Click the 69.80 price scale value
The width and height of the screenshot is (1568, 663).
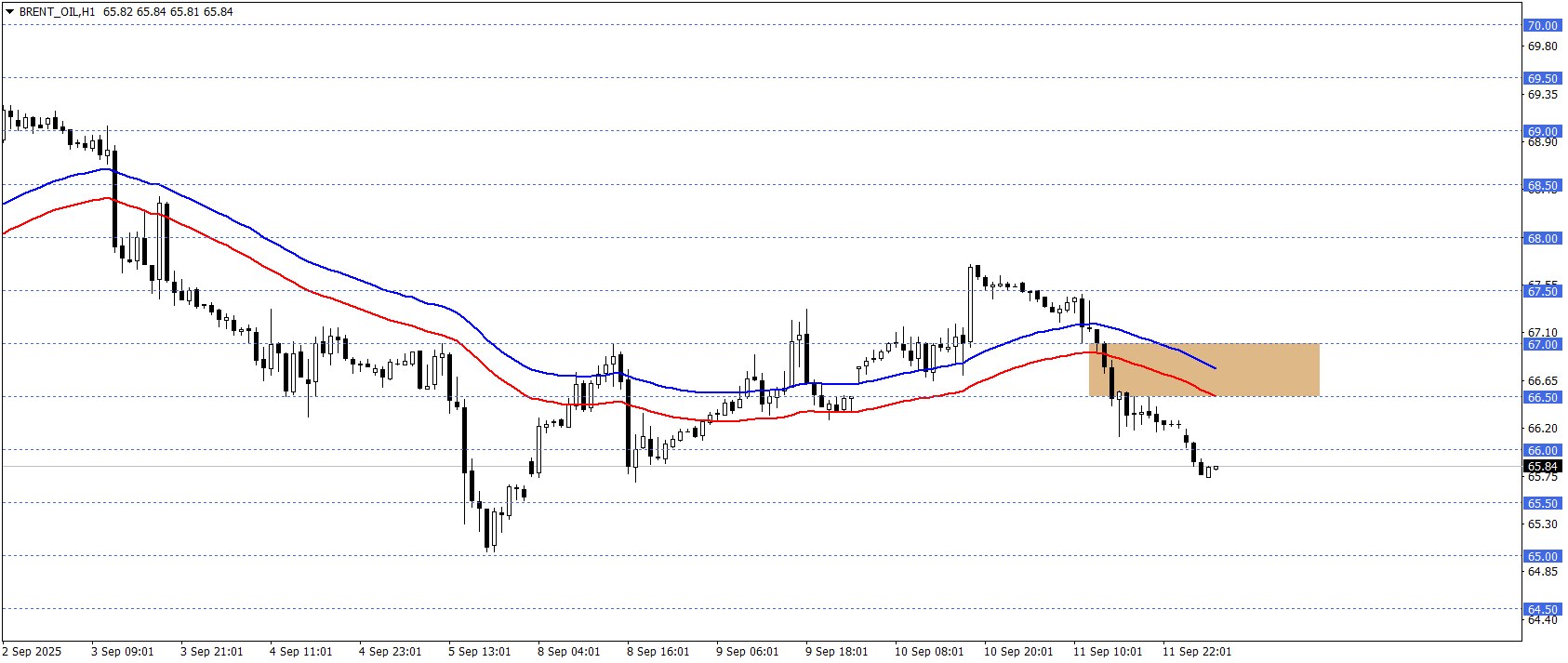pyautogui.click(x=1542, y=46)
